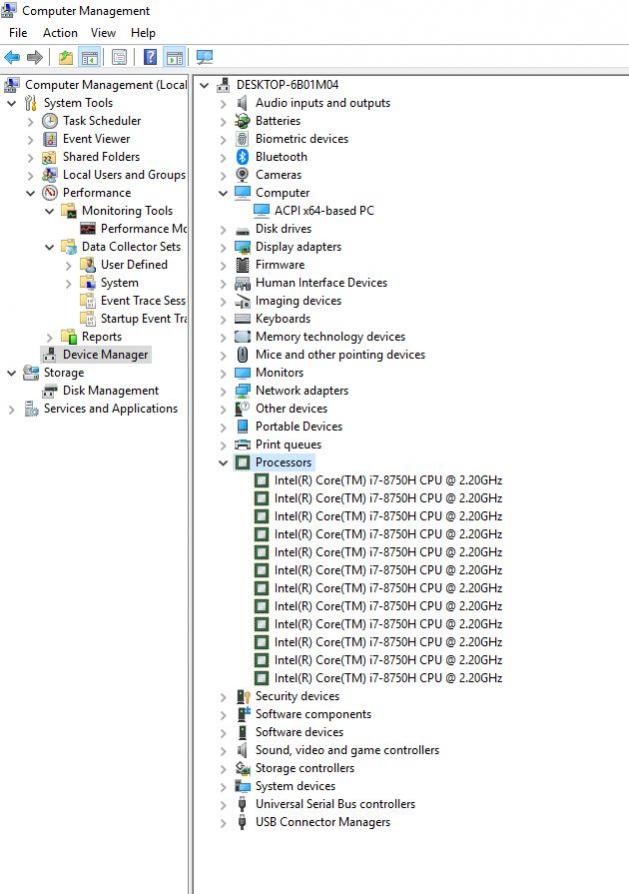
Task: Expand Universal Serial Bus controllers
Action: pyautogui.click(x=223, y=804)
